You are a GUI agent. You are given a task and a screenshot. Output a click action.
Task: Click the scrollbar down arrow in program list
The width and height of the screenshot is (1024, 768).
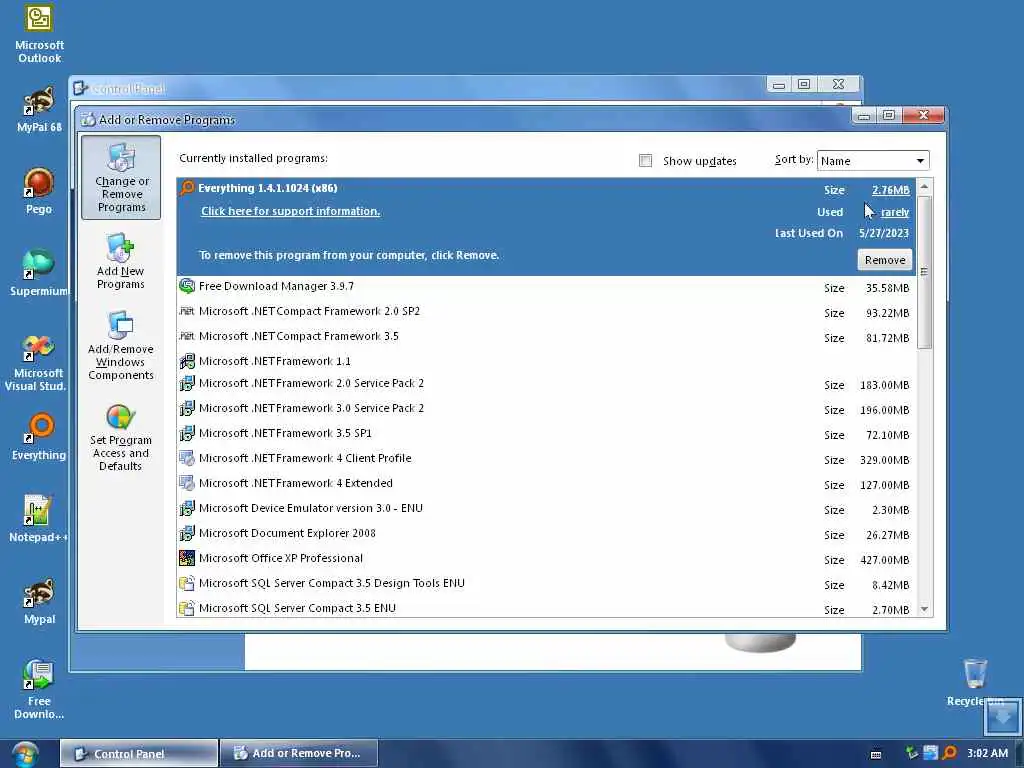pos(924,609)
